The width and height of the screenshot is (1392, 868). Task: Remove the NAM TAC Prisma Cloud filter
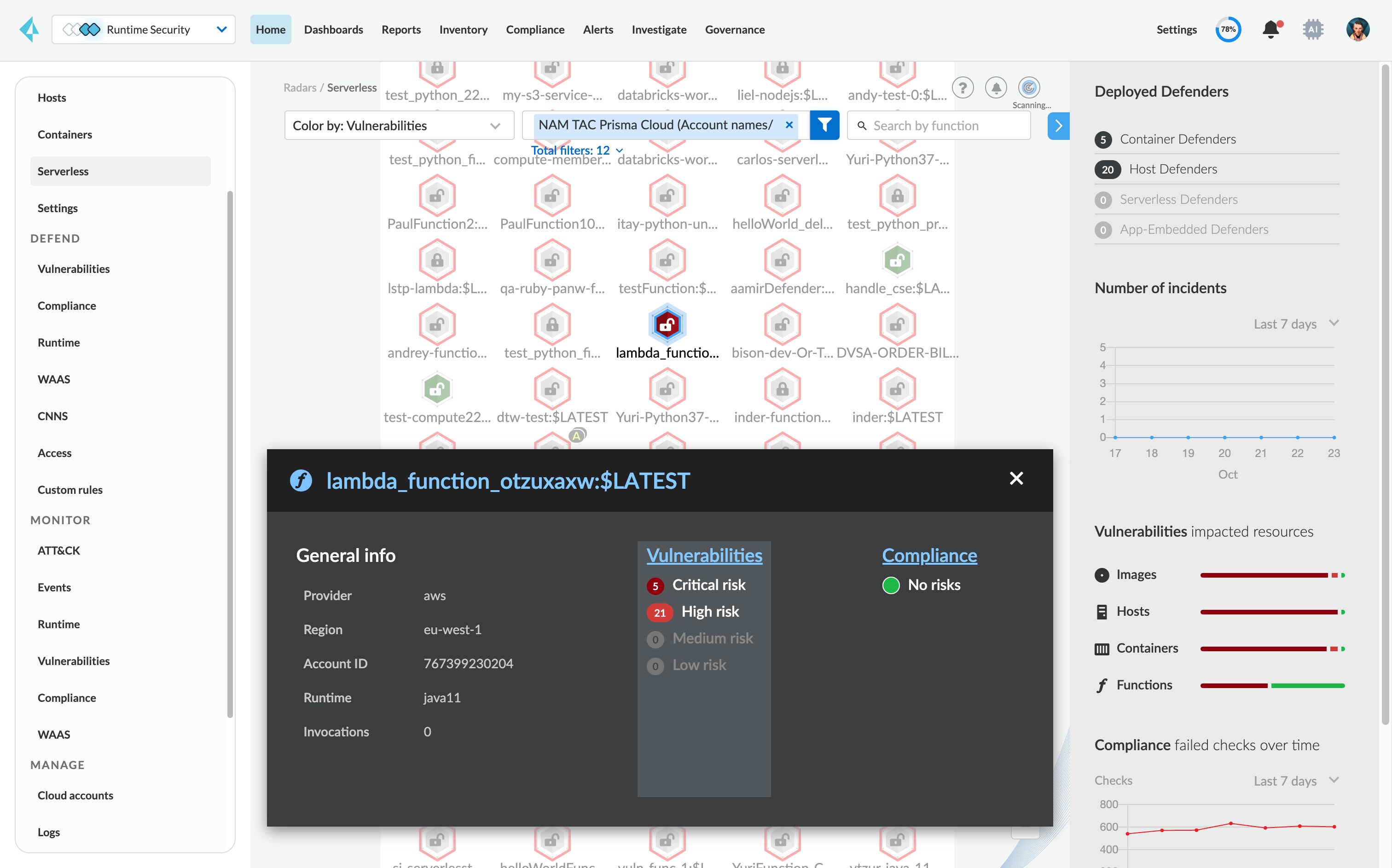pyautogui.click(x=789, y=125)
